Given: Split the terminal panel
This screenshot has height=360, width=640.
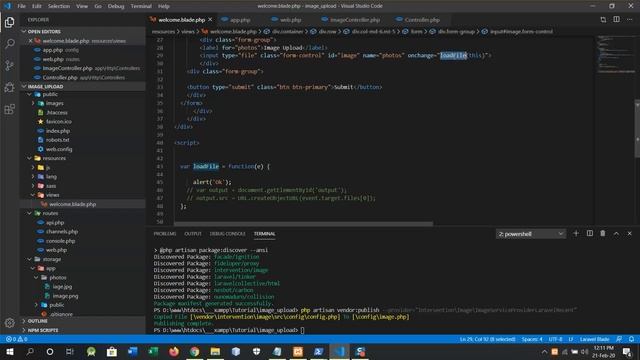Looking at the screenshot, I should (589, 233).
